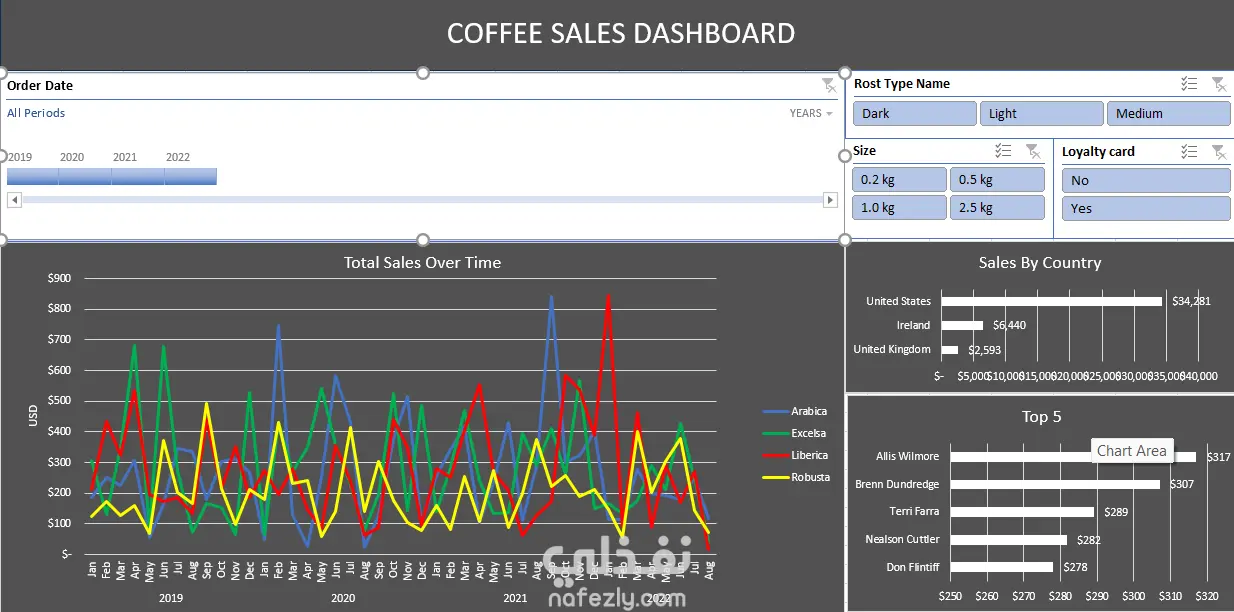Toggle the Yes loyalty card option

click(1146, 208)
